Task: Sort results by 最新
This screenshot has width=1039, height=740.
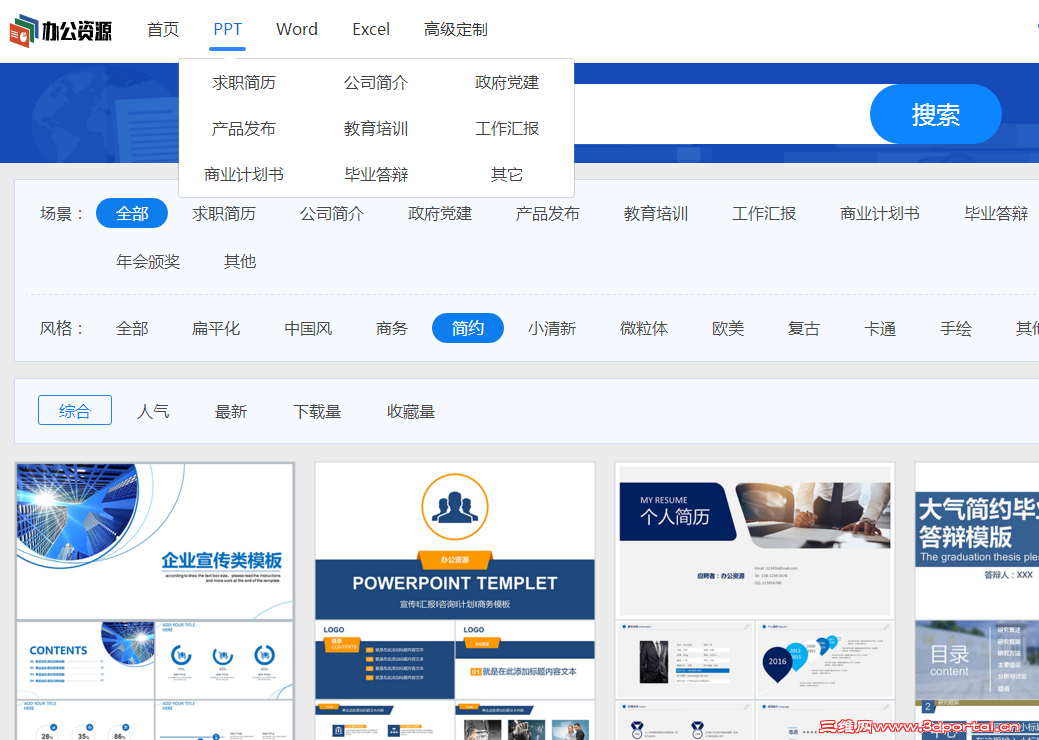Action: point(231,411)
